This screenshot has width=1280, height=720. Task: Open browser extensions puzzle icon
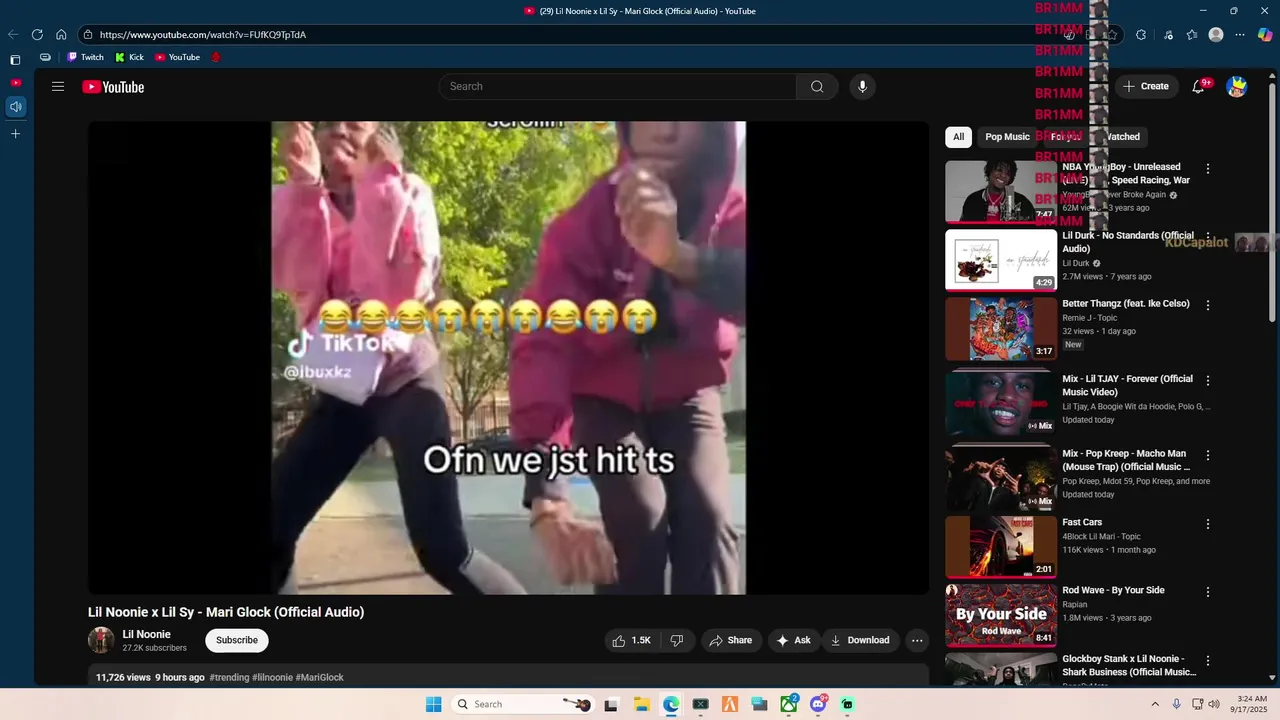click(x=1141, y=35)
